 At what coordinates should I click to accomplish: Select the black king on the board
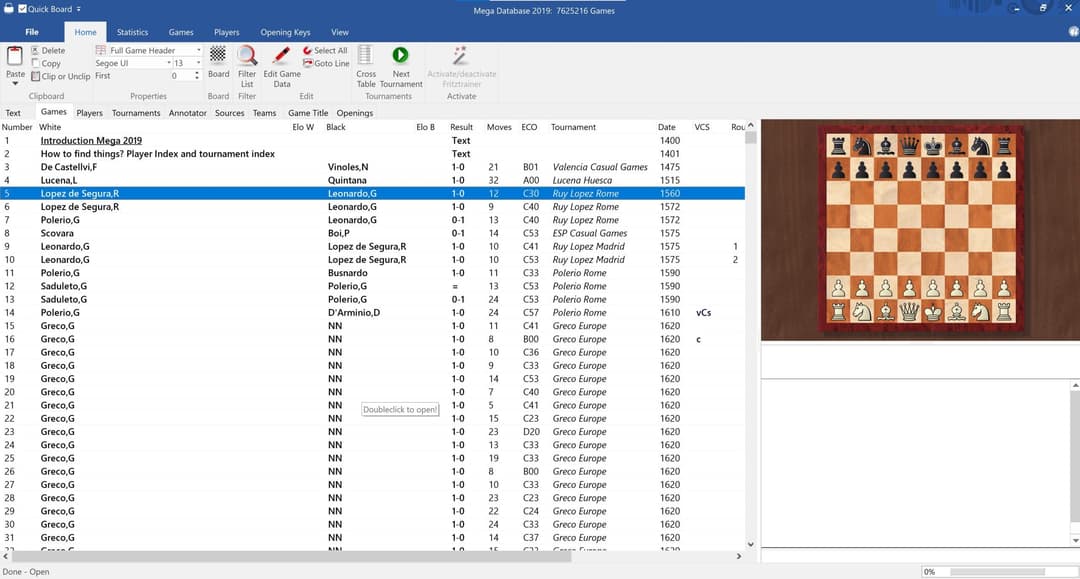(x=933, y=145)
